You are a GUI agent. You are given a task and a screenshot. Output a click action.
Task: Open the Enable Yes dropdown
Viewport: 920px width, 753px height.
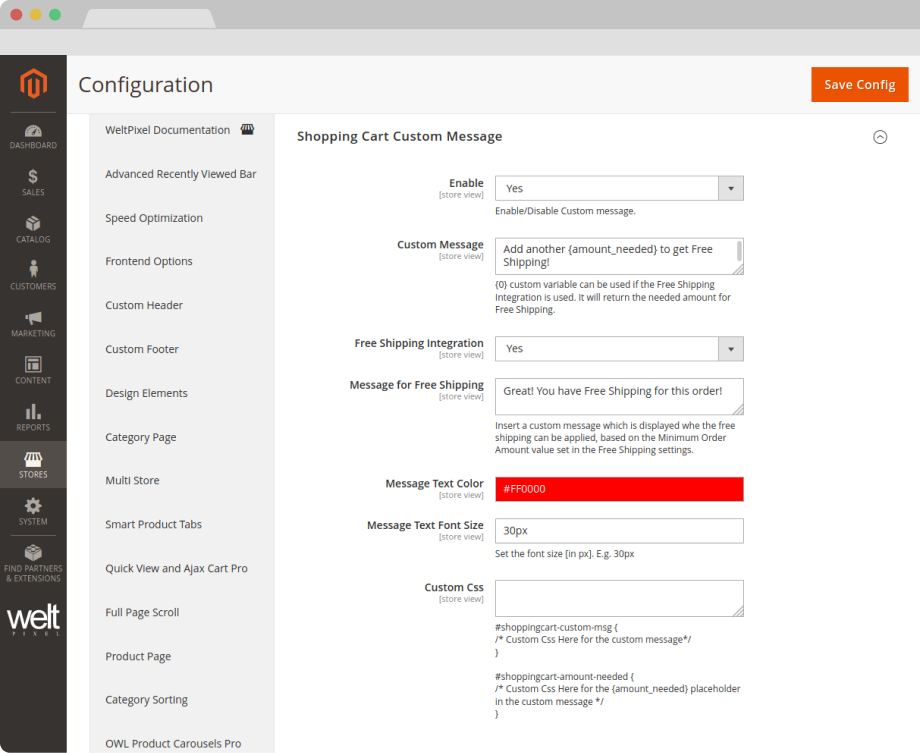point(619,188)
